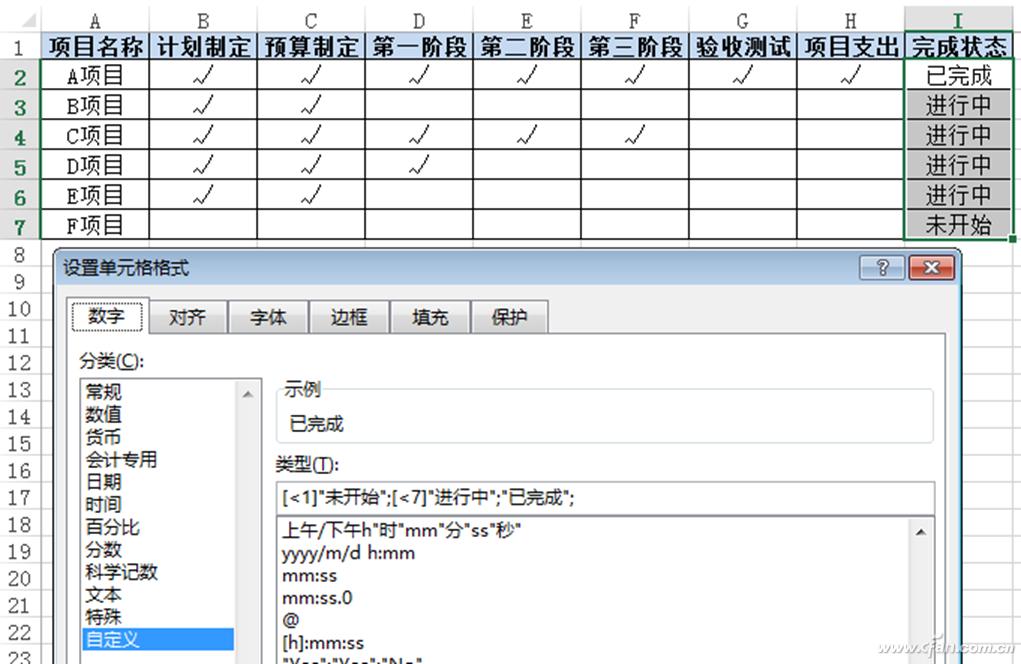
Task: Switch to the 字体 tab
Action: [x=268, y=317]
